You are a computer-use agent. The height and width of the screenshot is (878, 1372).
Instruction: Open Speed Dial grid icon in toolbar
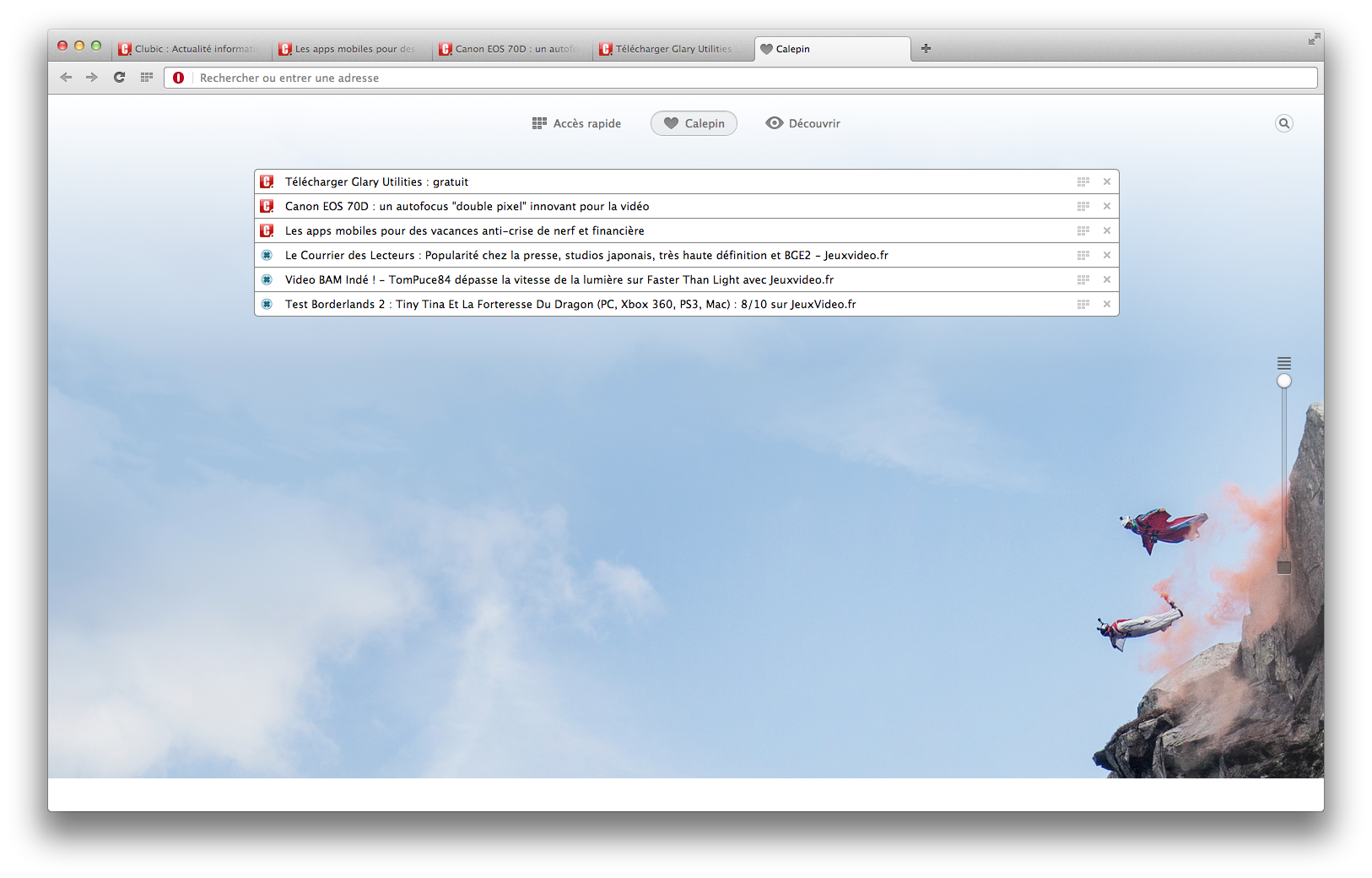tap(147, 78)
